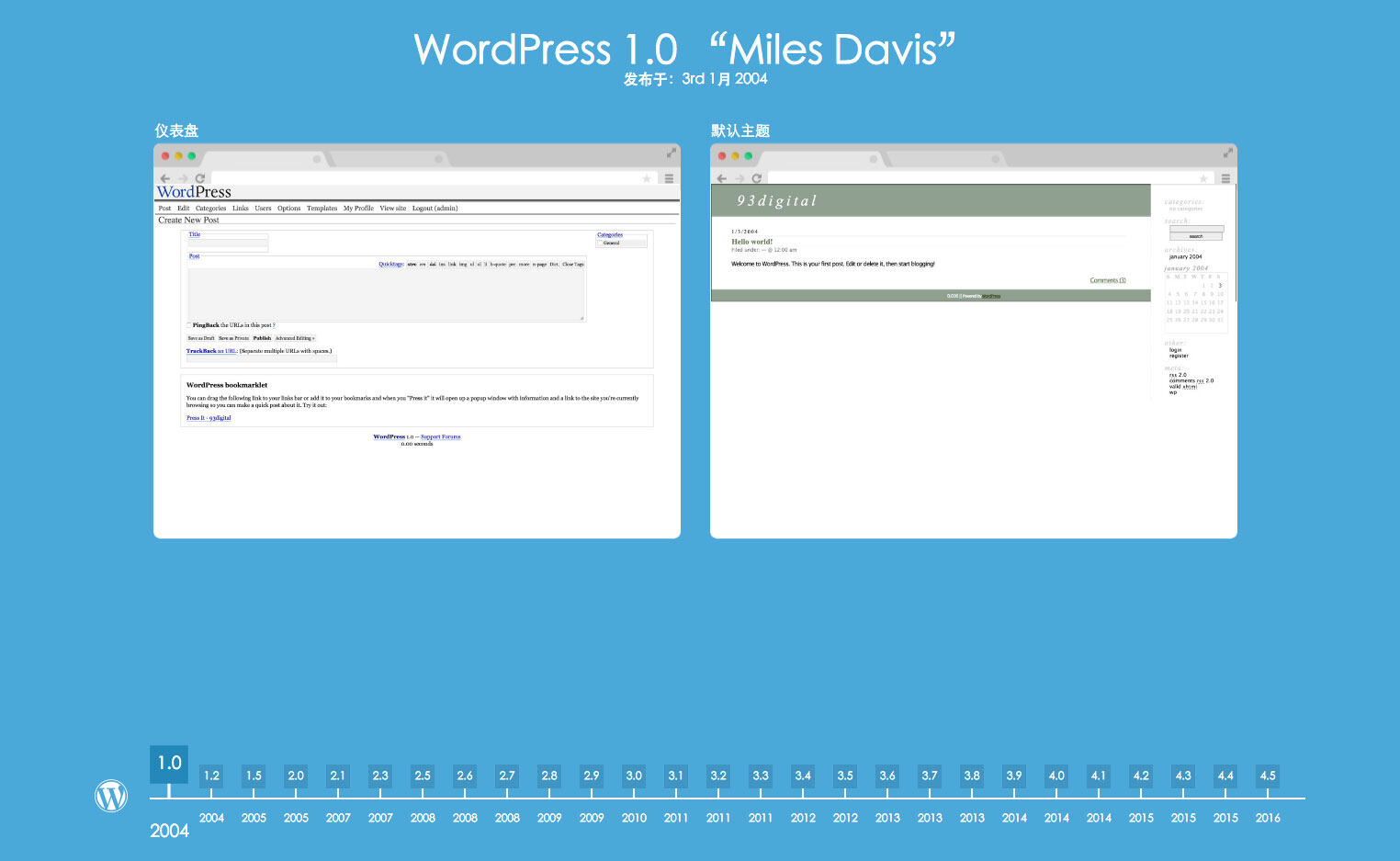The width and height of the screenshot is (1400, 861).
Task: Click Publish button in the dashboard screenshot
Action: coord(262,338)
